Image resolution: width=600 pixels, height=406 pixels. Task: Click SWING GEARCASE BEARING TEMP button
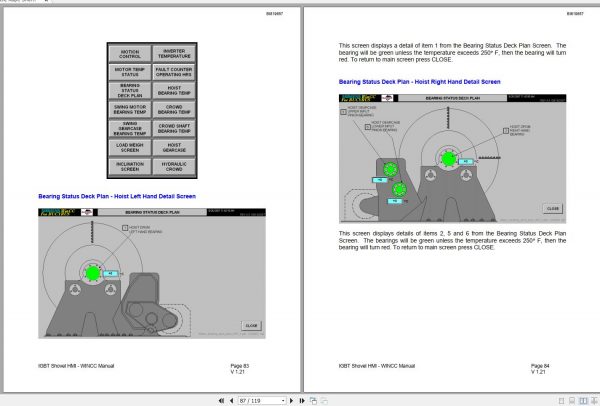tap(130, 129)
